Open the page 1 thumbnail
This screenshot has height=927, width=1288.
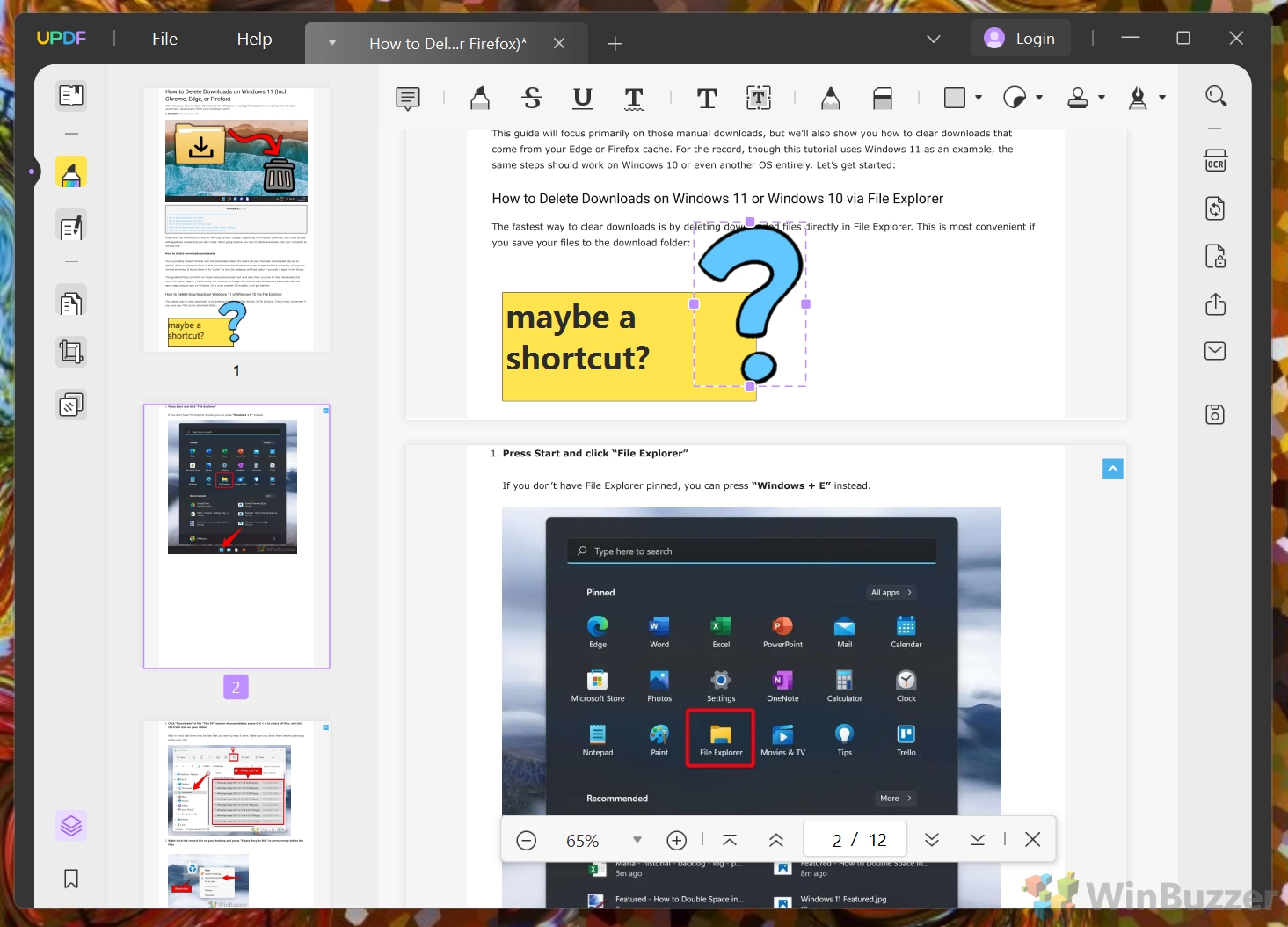[236, 219]
